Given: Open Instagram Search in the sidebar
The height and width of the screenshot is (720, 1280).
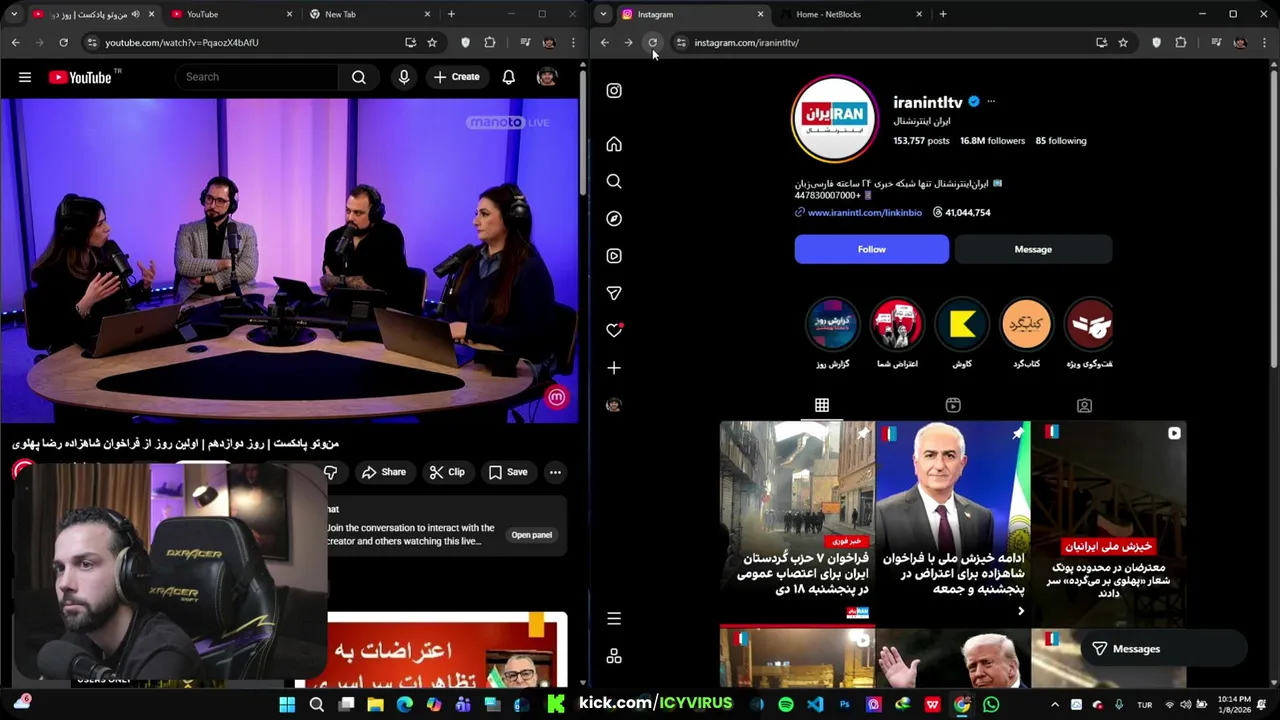Looking at the screenshot, I should pyautogui.click(x=614, y=181).
